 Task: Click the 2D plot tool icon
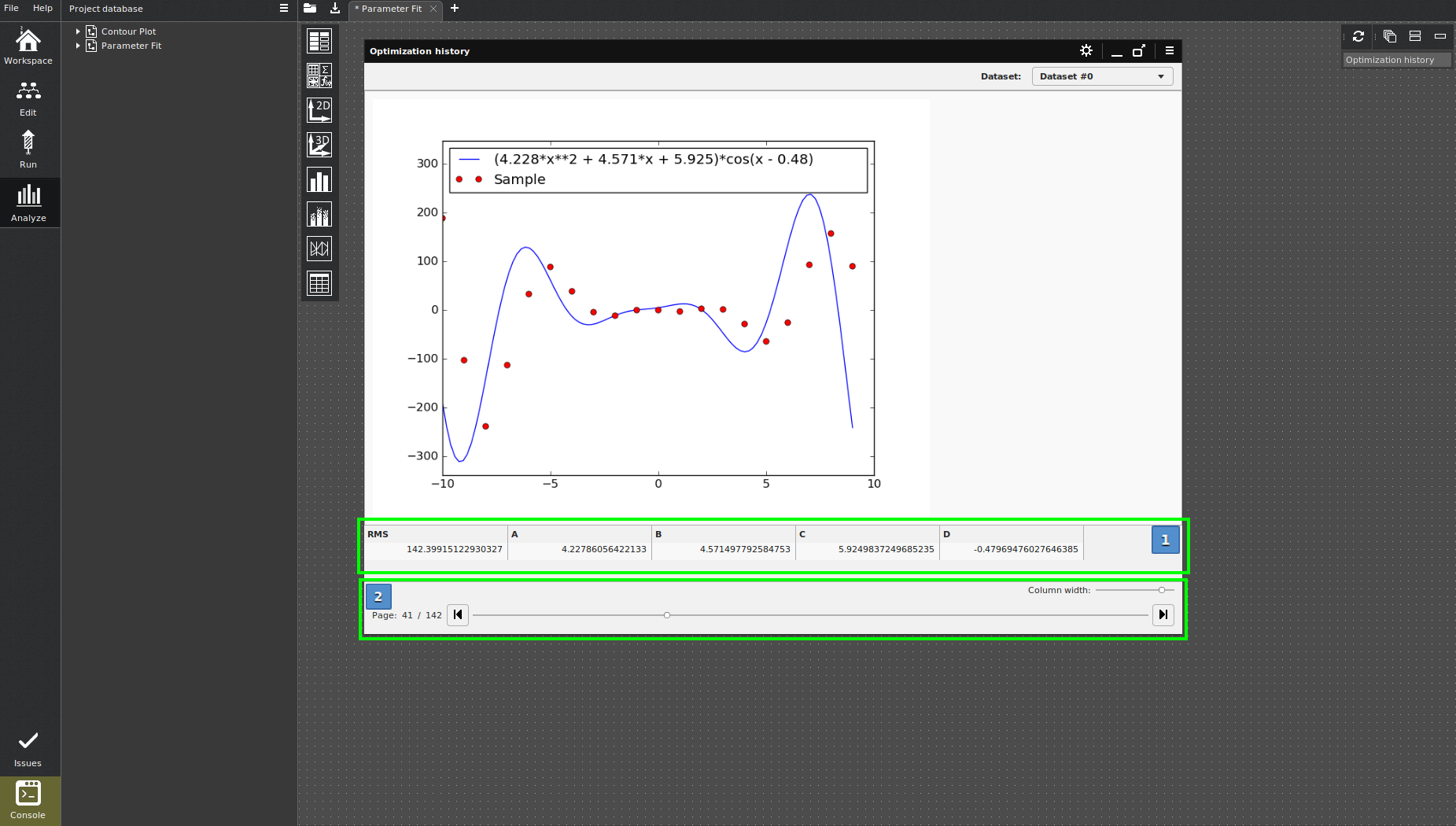pos(319,110)
